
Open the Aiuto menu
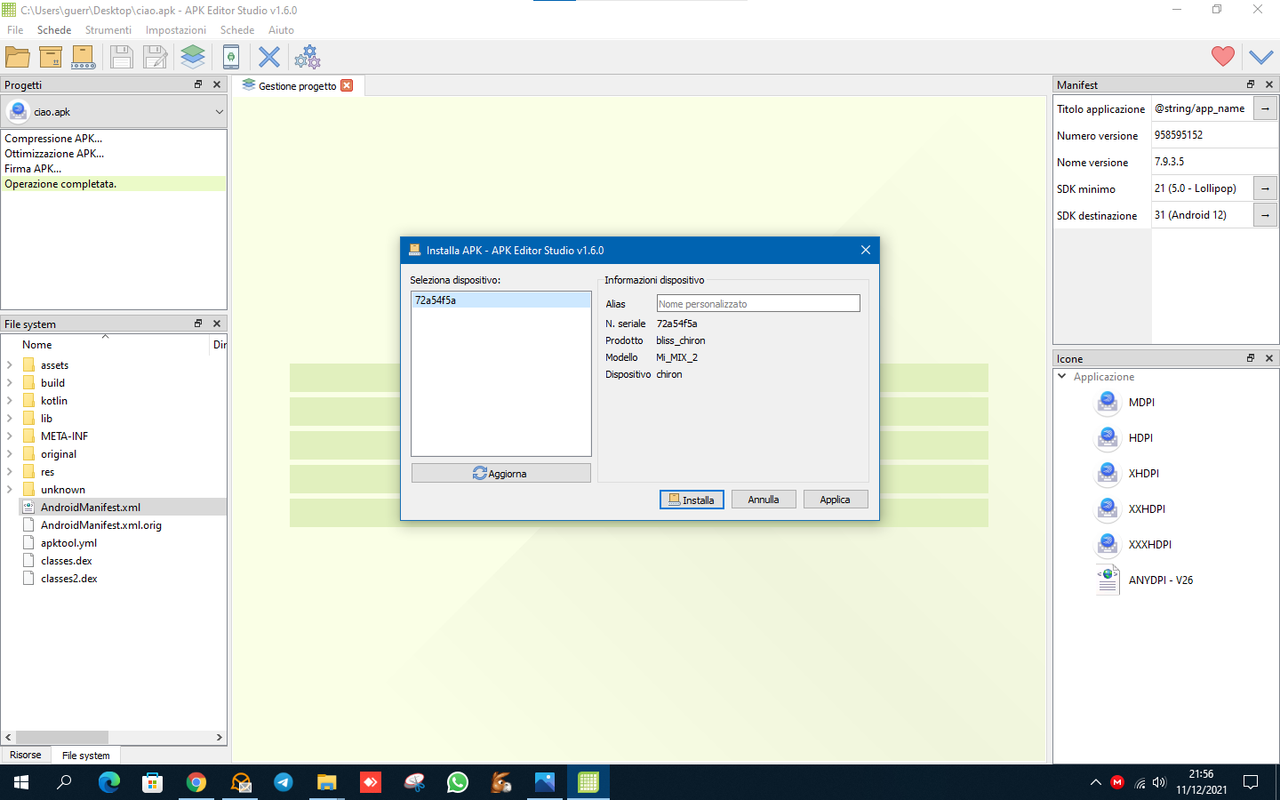click(281, 30)
